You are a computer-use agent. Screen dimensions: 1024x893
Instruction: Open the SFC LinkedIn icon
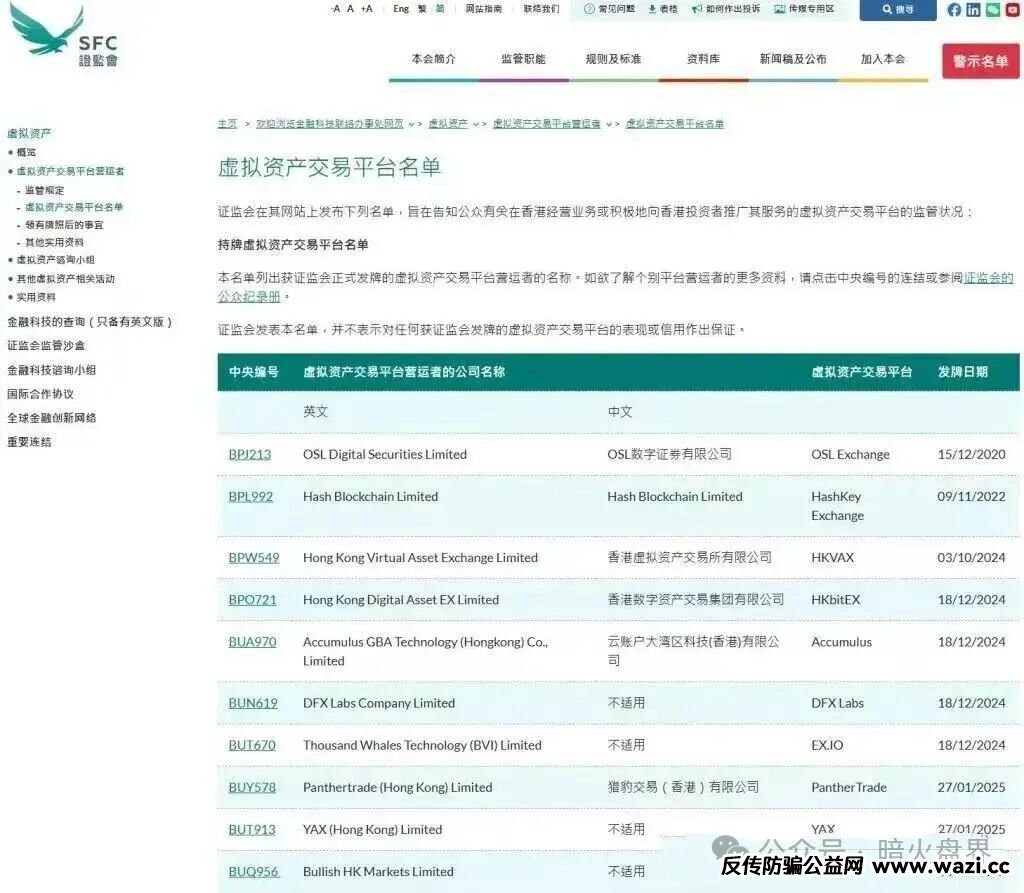(x=973, y=10)
